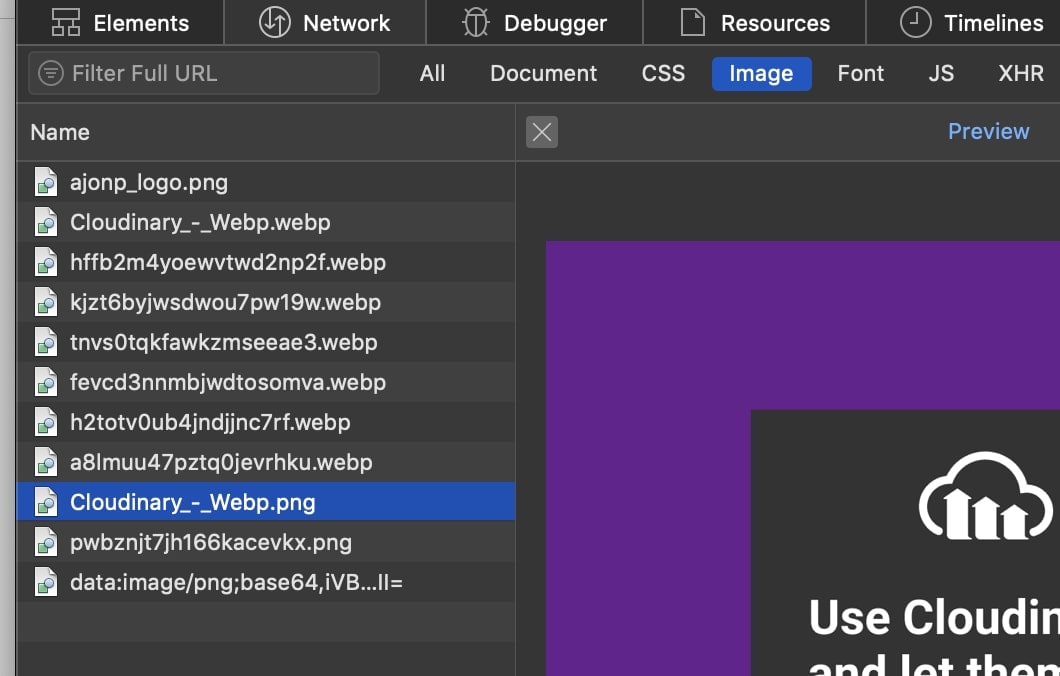Image resolution: width=1060 pixels, height=676 pixels.
Task: Click file icon beside a8lmuu47pztq0jevrhku.webp
Action: point(46,461)
